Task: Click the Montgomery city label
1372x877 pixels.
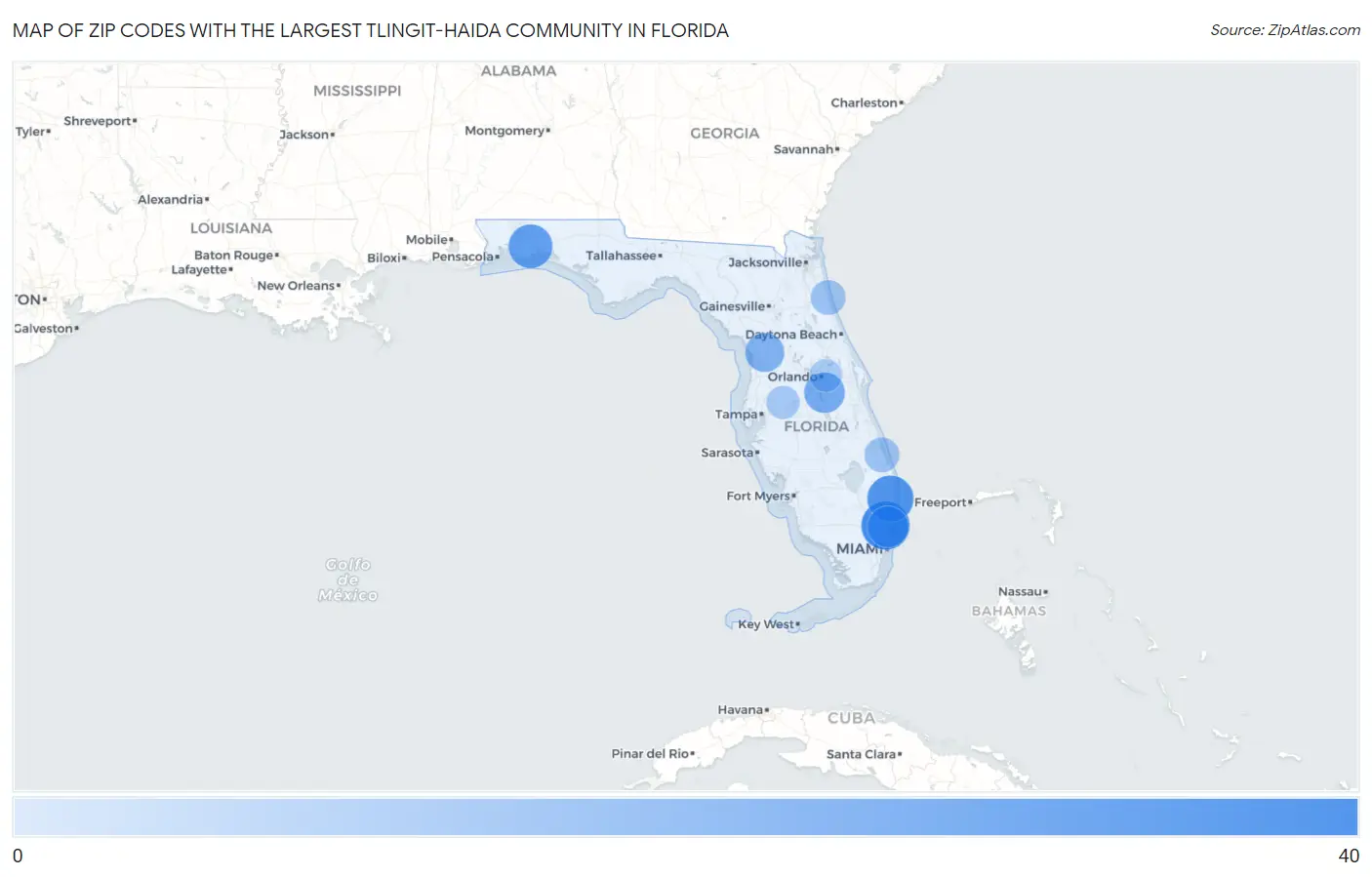Action: click(x=505, y=131)
